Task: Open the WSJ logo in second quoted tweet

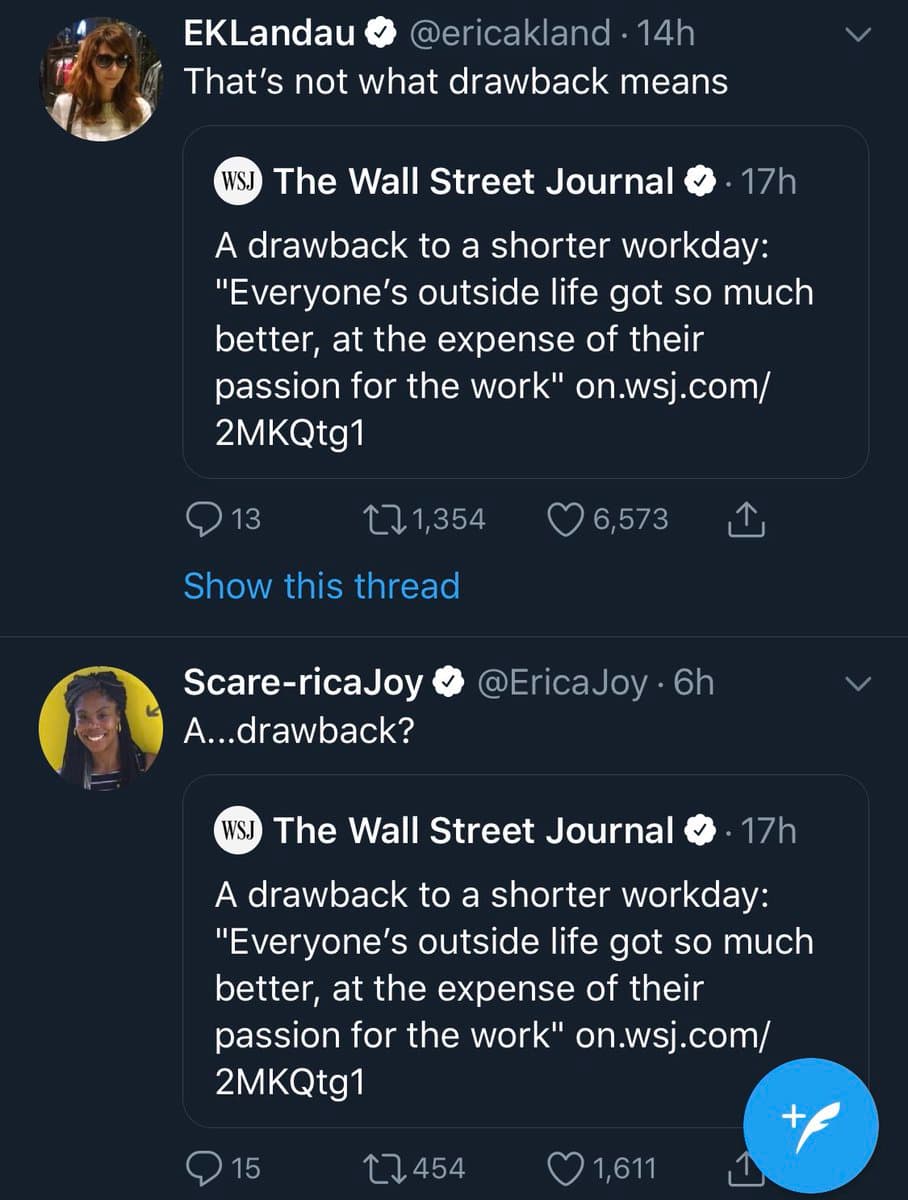Action: 239,830
